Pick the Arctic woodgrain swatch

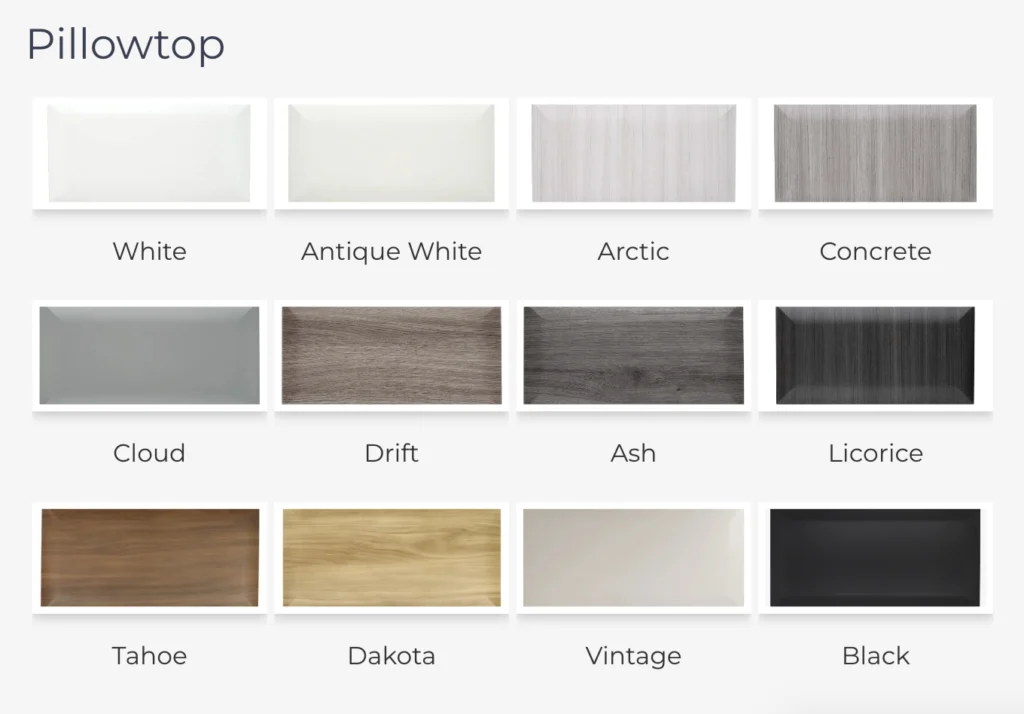633,154
